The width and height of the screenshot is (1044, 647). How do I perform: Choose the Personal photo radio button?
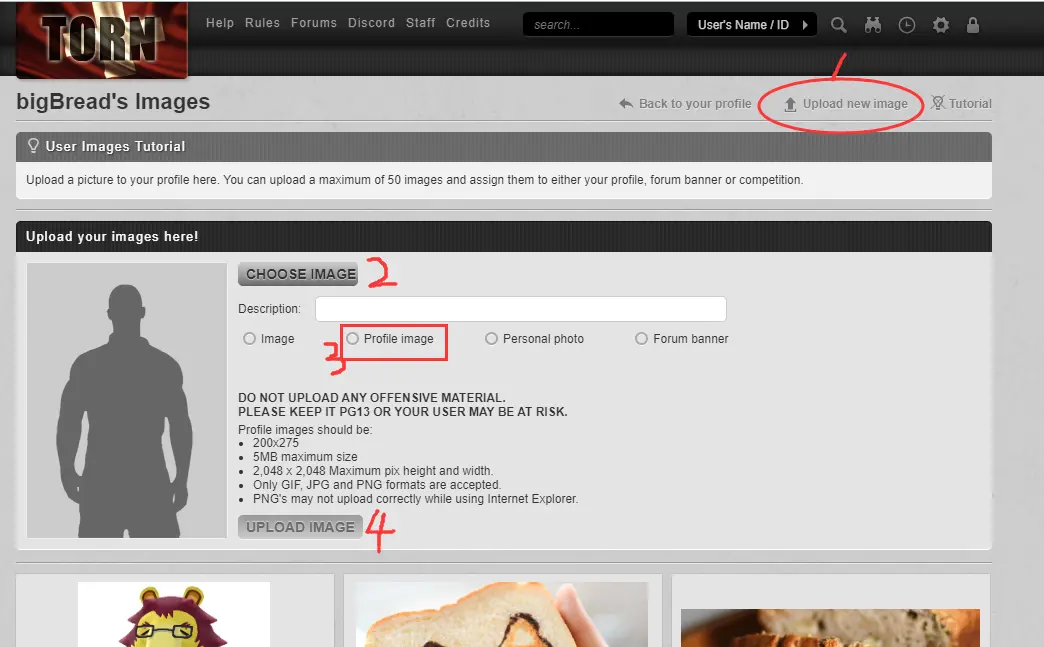pos(491,339)
